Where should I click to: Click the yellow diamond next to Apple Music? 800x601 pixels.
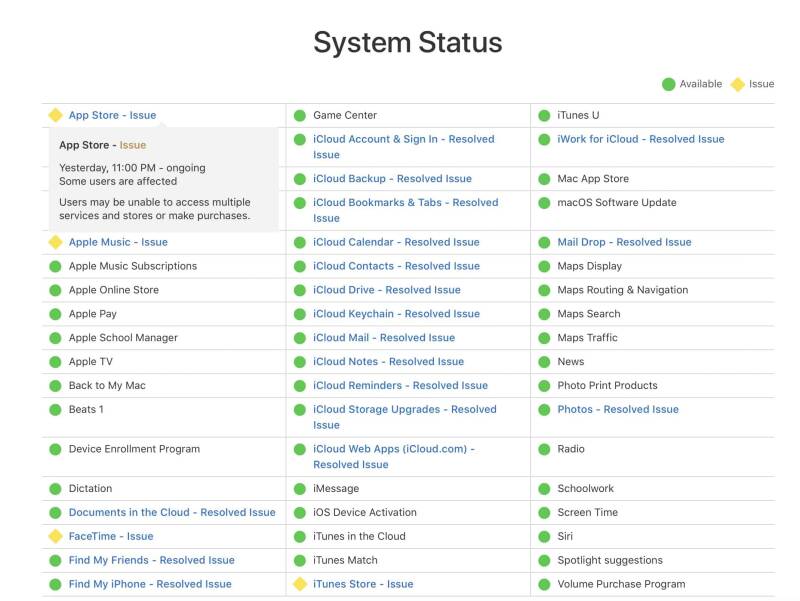click(x=55, y=242)
